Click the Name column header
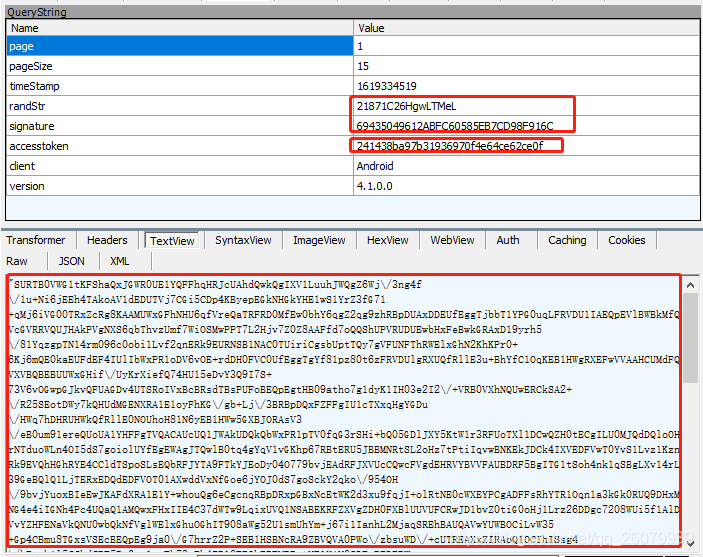 tap(180, 28)
